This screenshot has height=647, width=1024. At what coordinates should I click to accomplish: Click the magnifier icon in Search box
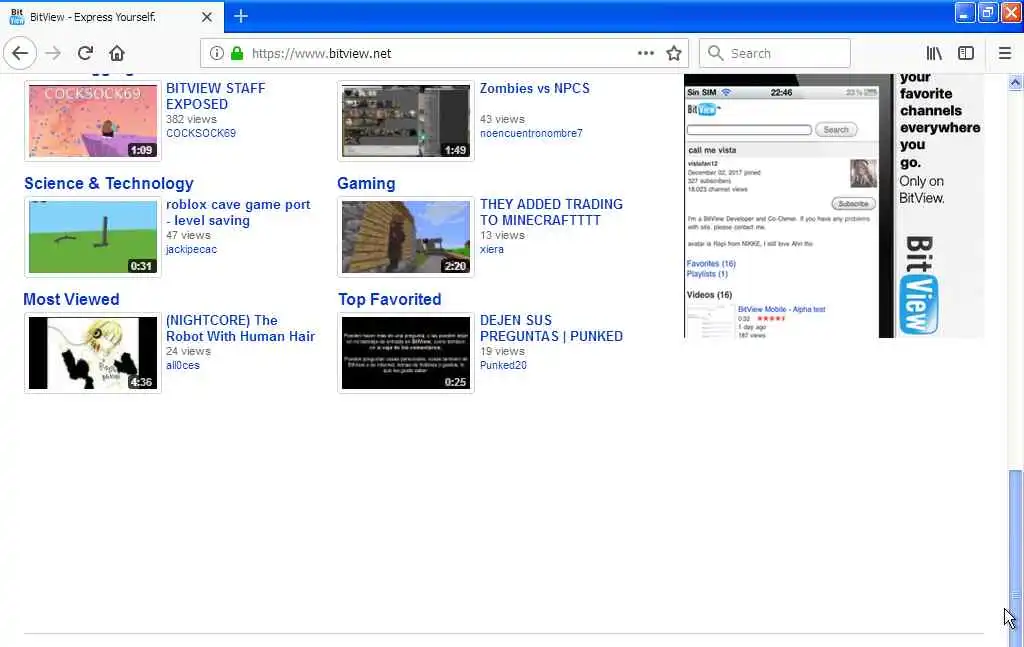[716, 53]
